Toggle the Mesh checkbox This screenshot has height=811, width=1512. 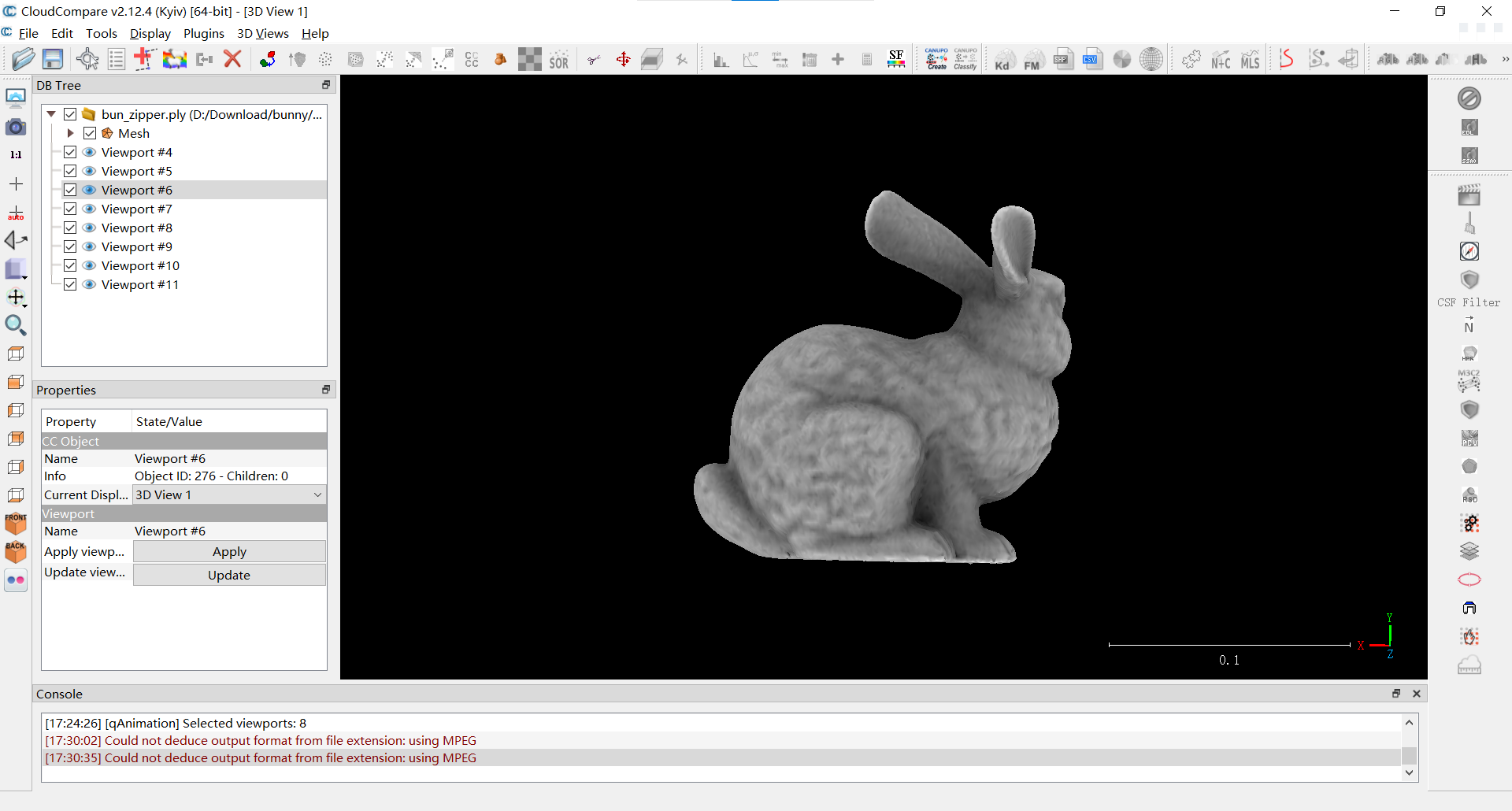(90, 133)
